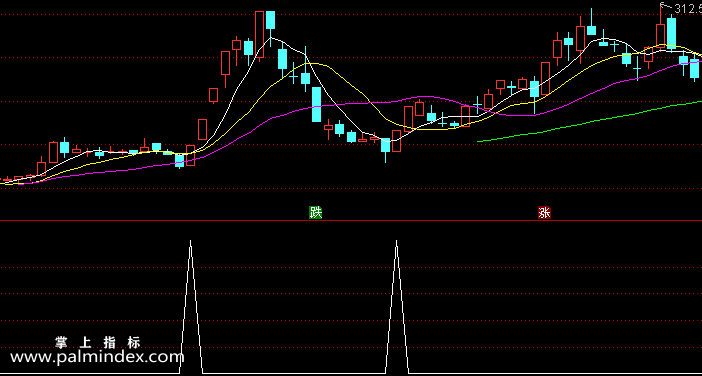Click the red divider line between chart panels
This screenshot has width=702, height=376.
351,221
